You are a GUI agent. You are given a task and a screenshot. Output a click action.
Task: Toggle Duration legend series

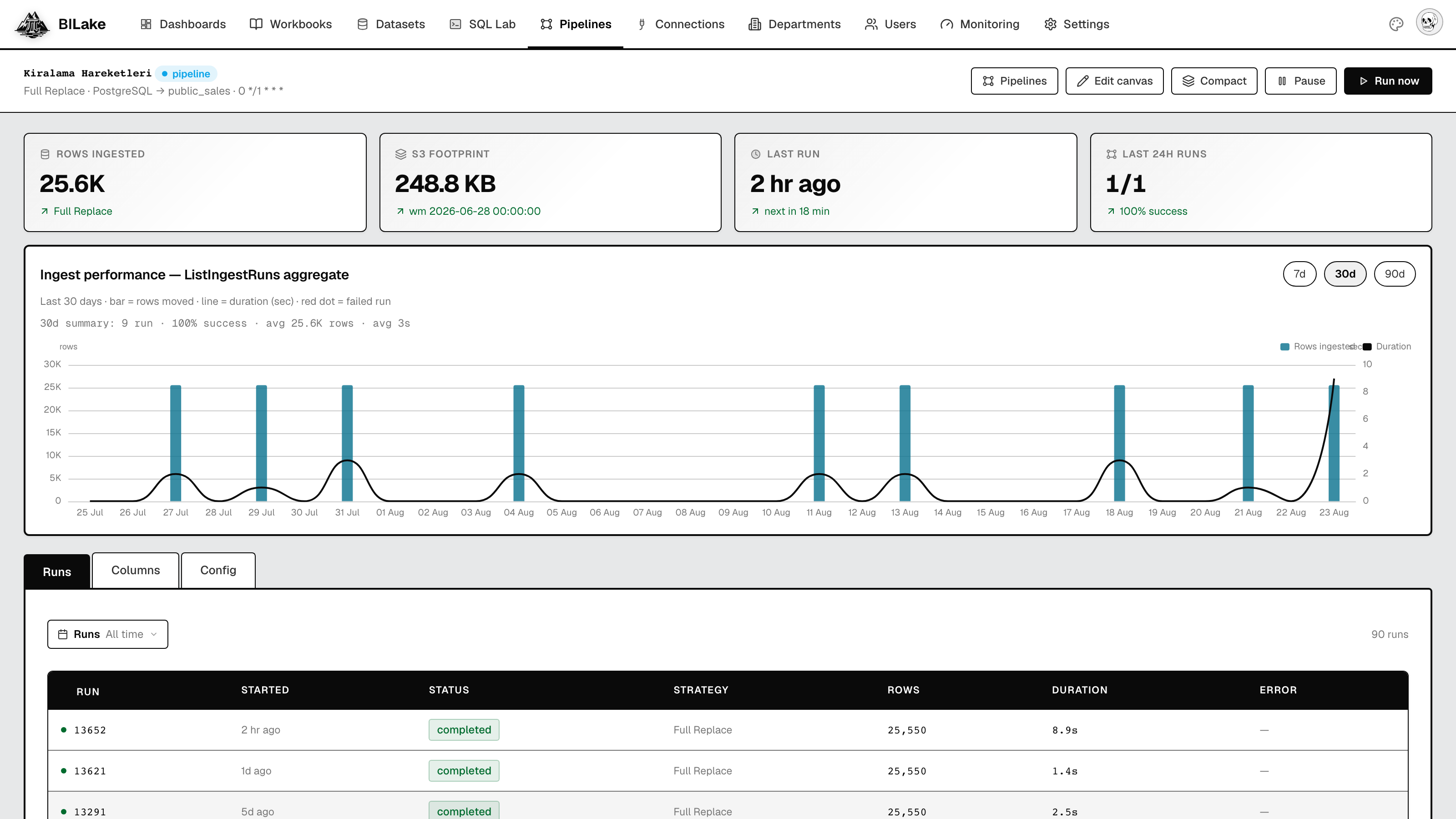click(x=1387, y=346)
